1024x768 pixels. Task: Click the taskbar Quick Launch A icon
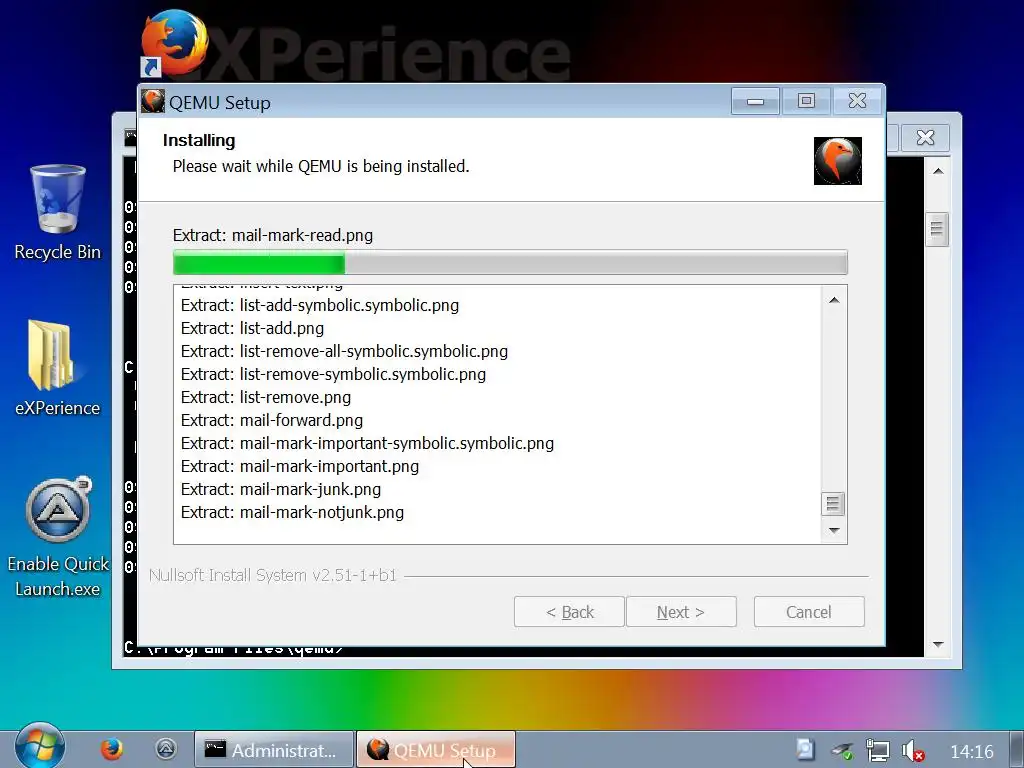[x=166, y=749]
